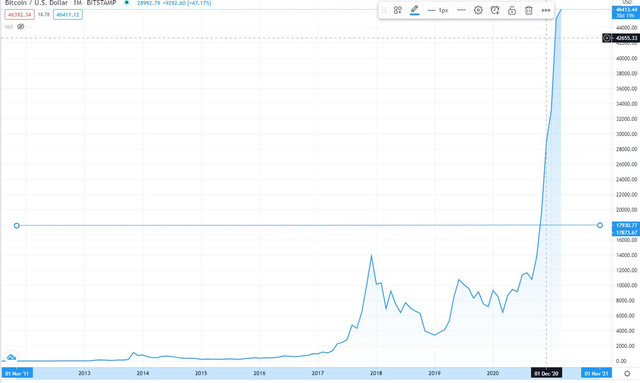640x383 pixels.
Task: Select the horizontal line right anchor point
Action: click(x=600, y=225)
